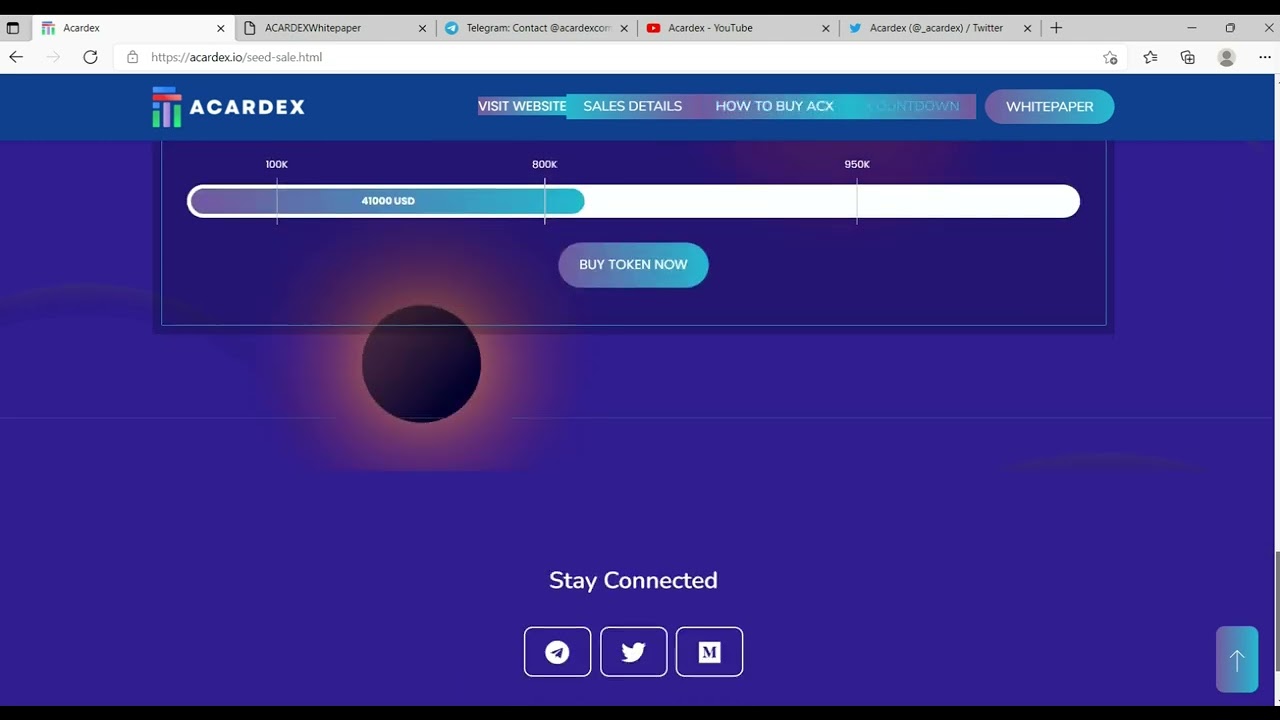Viewport: 1280px width, 720px height.
Task: Open the Telegram social icon
Action: pyautogui.click(x=557, y=652)
